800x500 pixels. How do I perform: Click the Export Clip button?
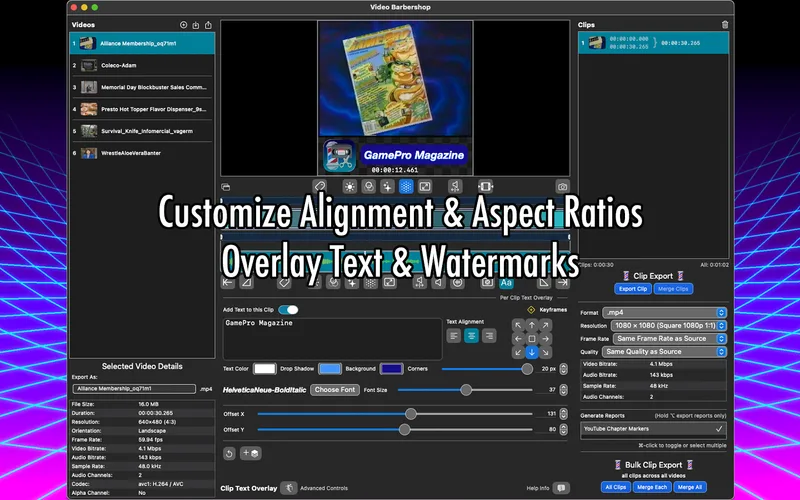633,289
